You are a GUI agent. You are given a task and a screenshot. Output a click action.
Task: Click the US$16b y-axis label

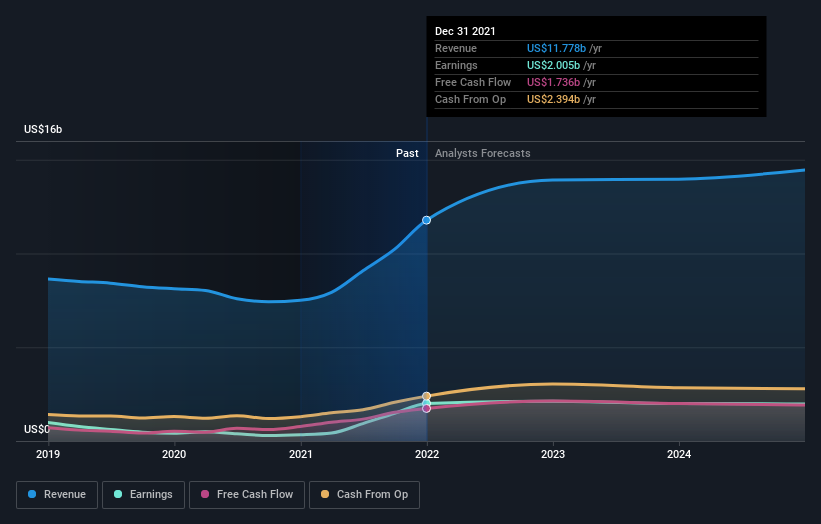pyautogui.click(x=43, y=129)
